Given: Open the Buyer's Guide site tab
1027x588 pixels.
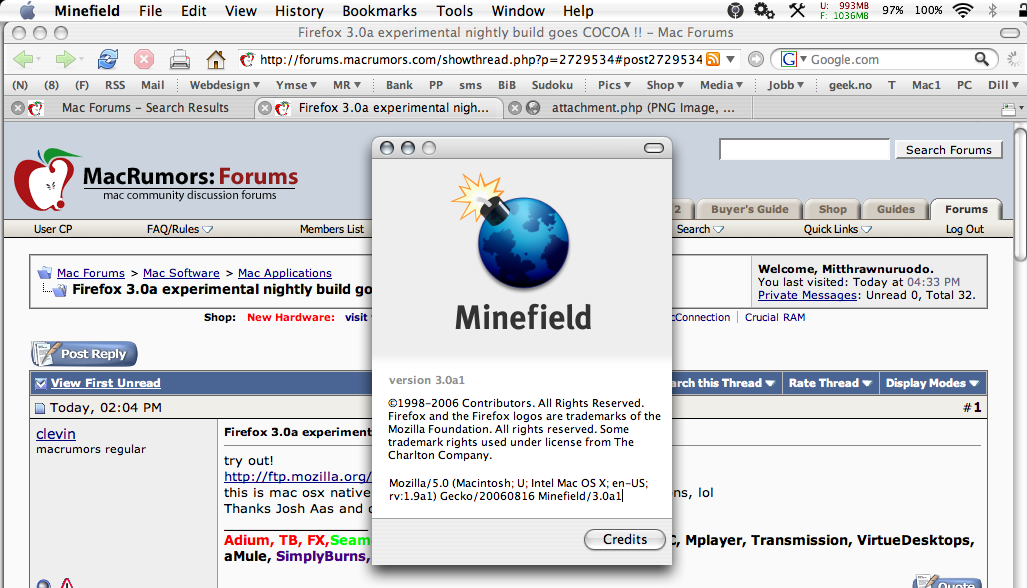Looking at the screenshot, I should [749, 210].
